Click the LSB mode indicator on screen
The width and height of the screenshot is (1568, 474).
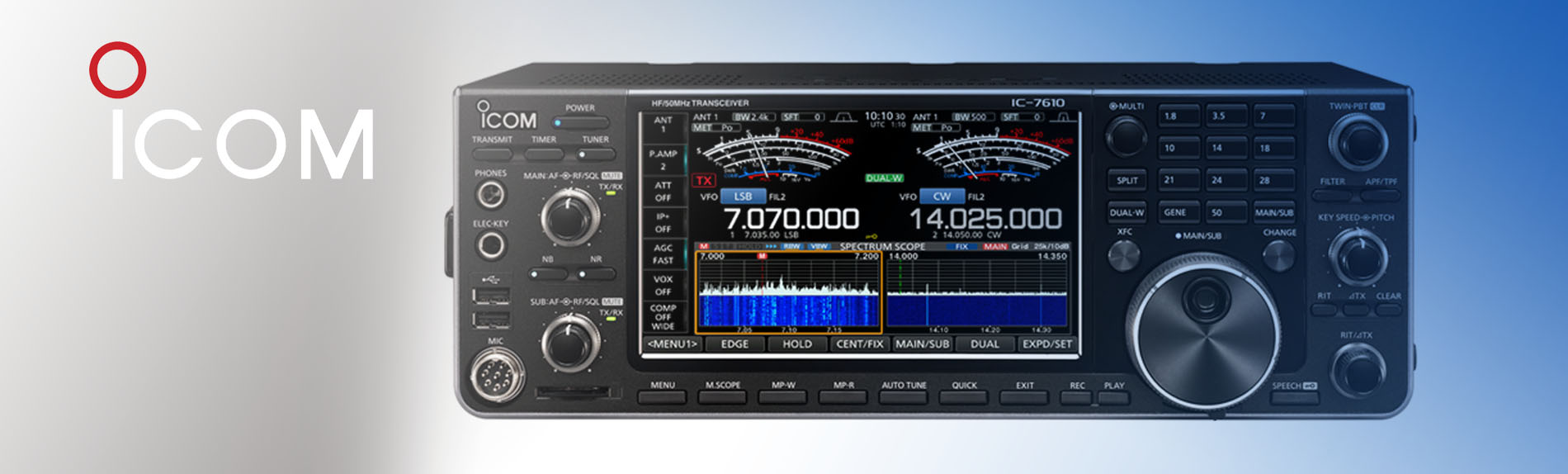click(x=743, y=197)
